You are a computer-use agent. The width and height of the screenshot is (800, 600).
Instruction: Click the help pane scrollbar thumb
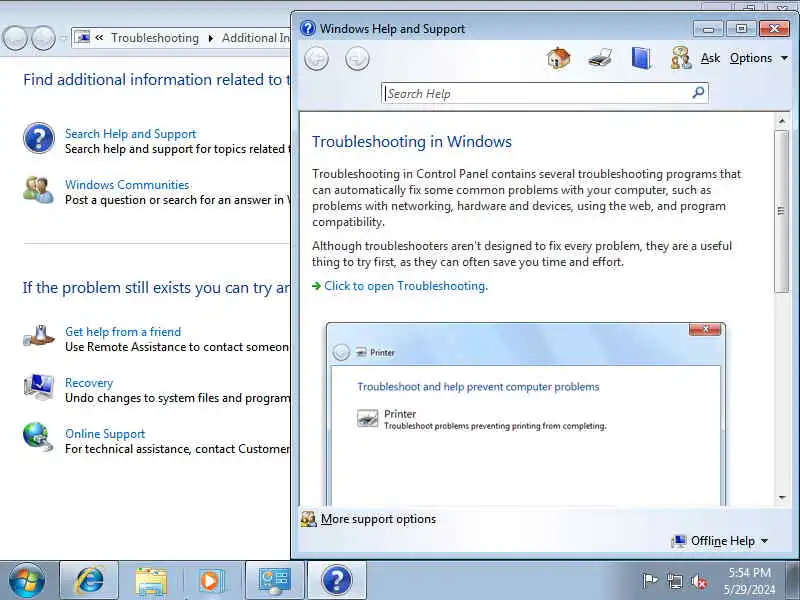781,211
